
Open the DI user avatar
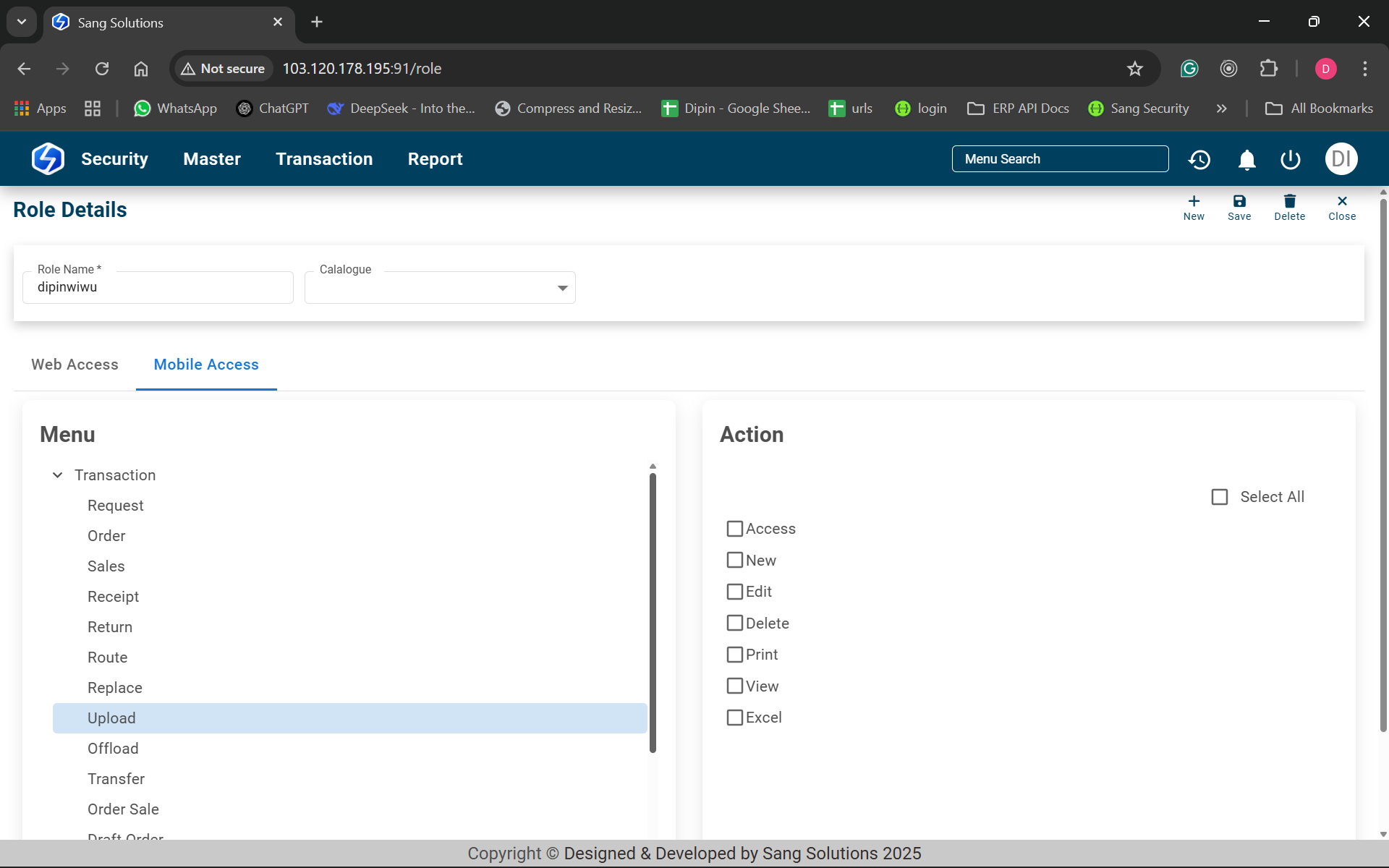click(x=1341, y=159)
